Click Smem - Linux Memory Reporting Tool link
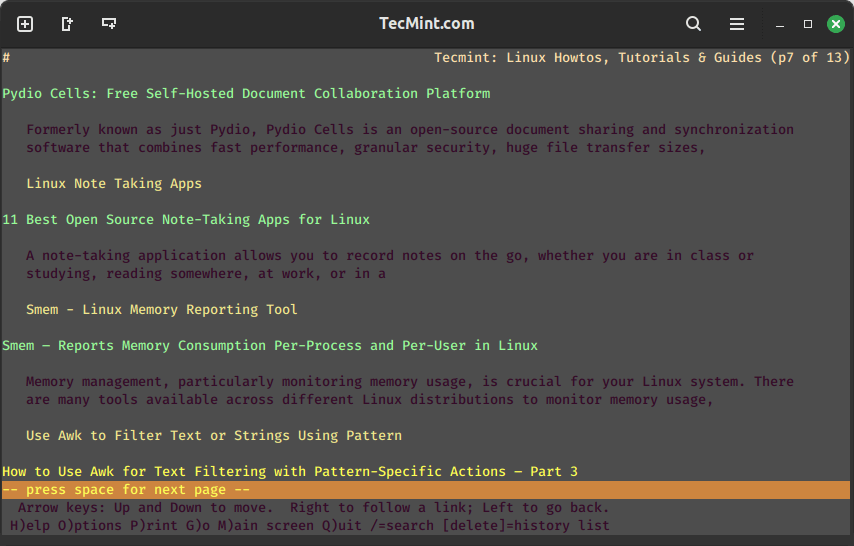 [x=162, y=310]
